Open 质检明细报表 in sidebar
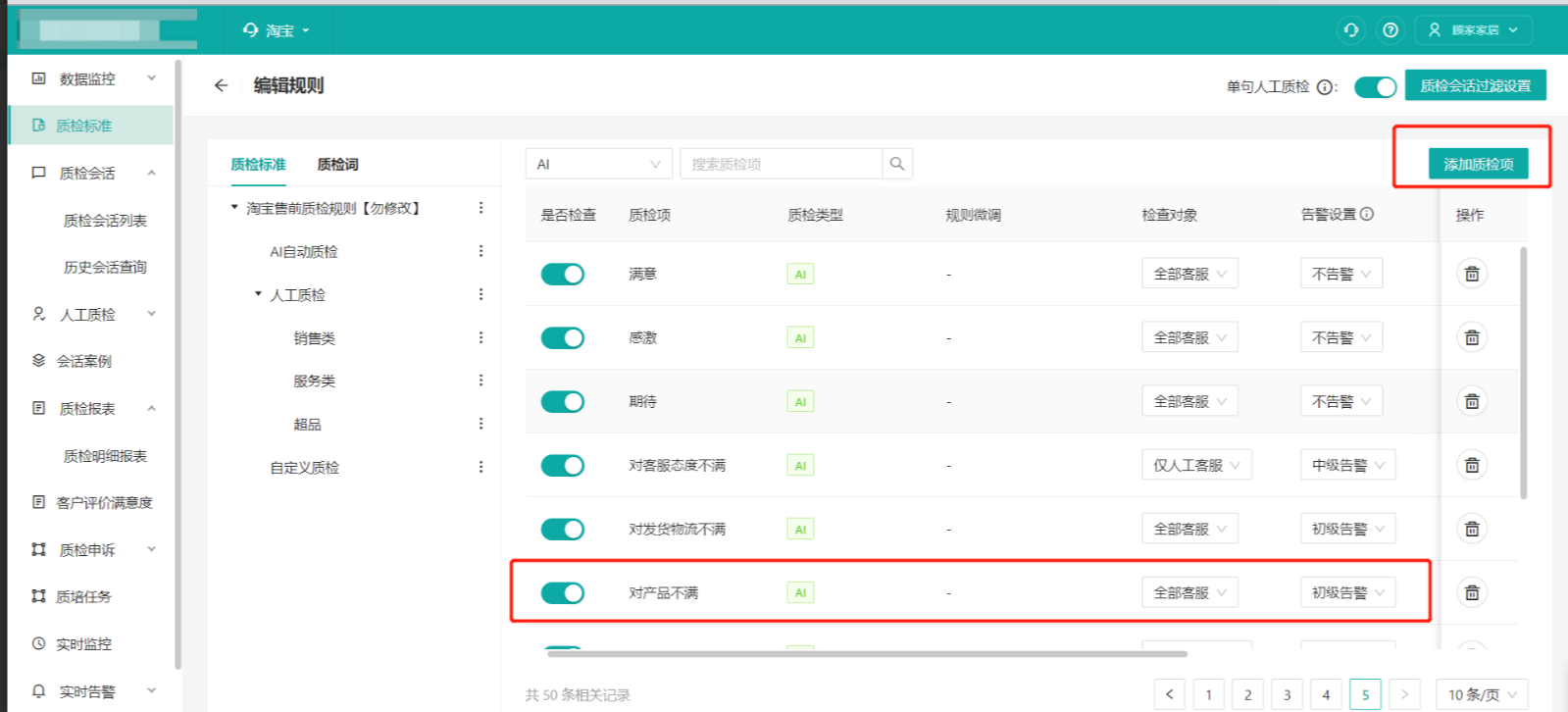 tap(105, 456)
